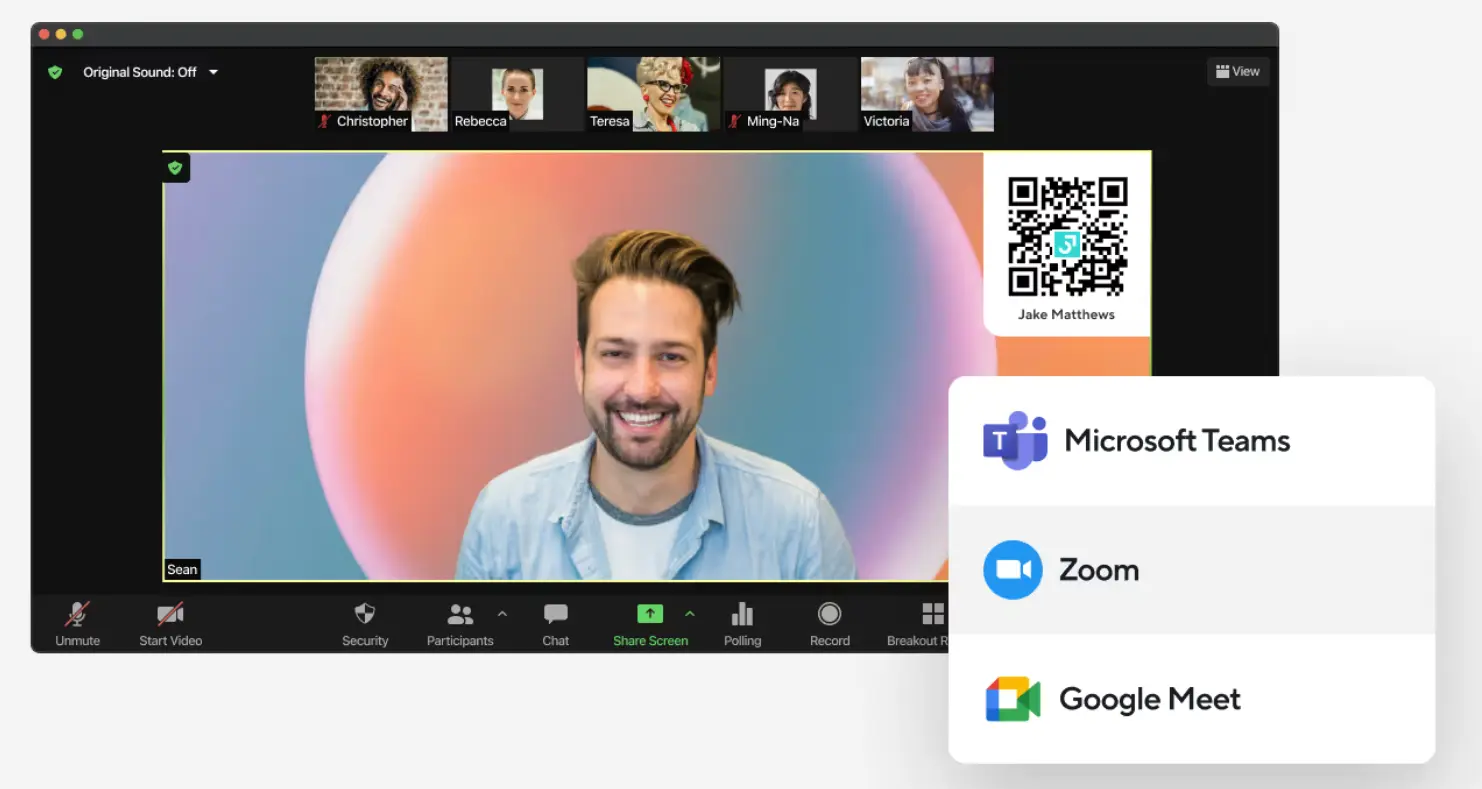Expand the chevron next to Participants
Image resolution: width=1482 pixels, height=789 pixels.
tap(502, 614)
